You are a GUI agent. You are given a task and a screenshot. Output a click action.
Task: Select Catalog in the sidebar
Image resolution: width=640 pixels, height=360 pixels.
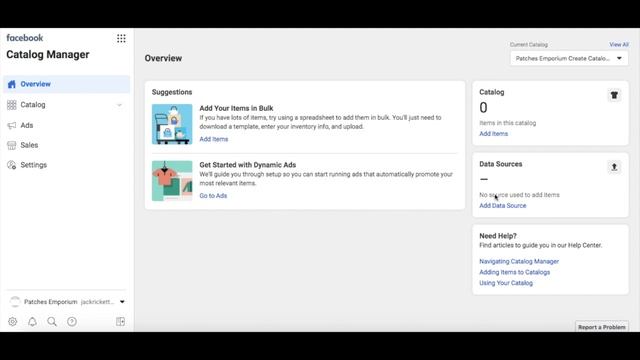coord(67,105)
